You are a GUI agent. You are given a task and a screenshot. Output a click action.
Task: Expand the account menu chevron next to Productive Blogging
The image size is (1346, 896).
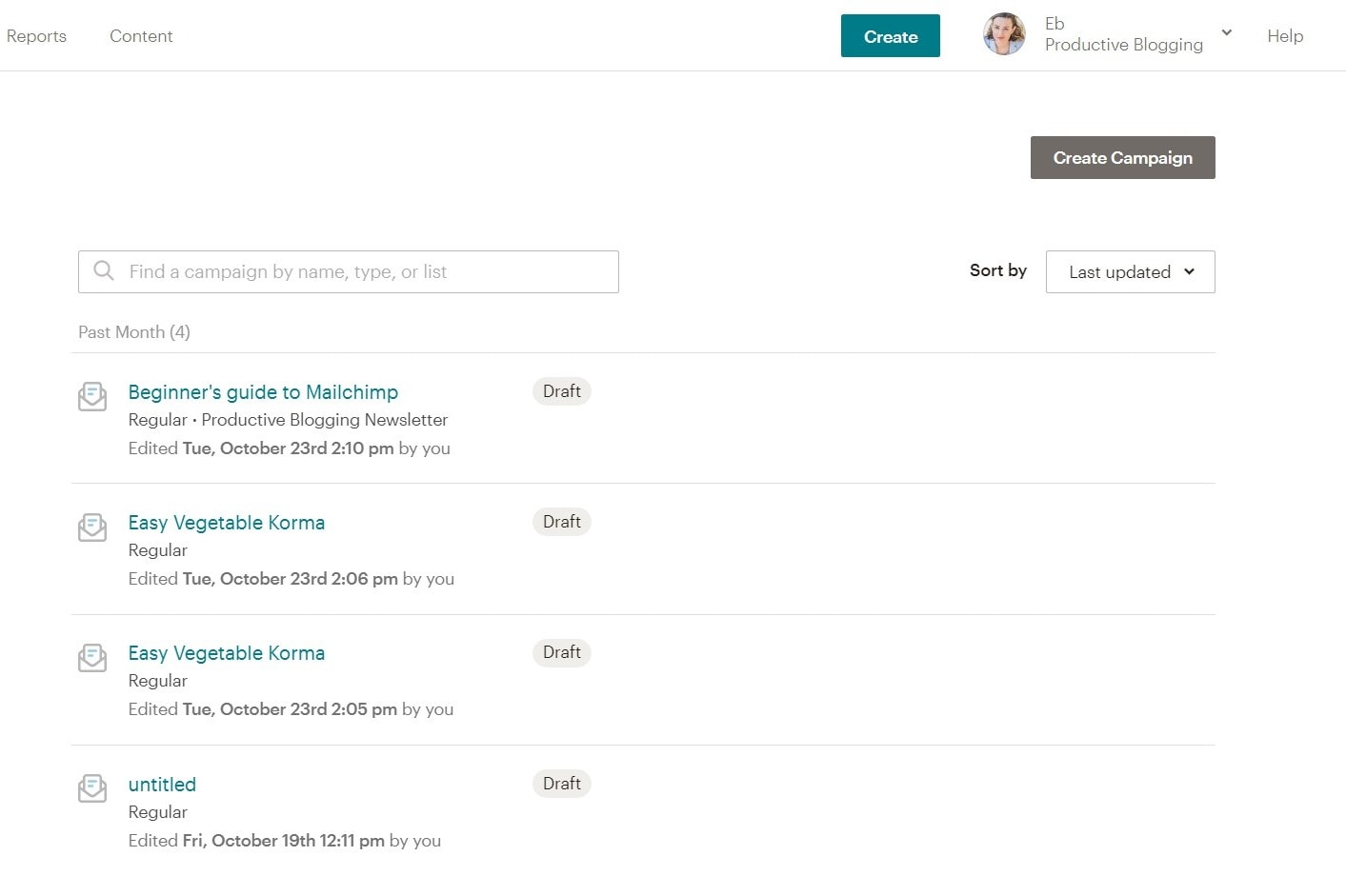[x=1227, y=33]
